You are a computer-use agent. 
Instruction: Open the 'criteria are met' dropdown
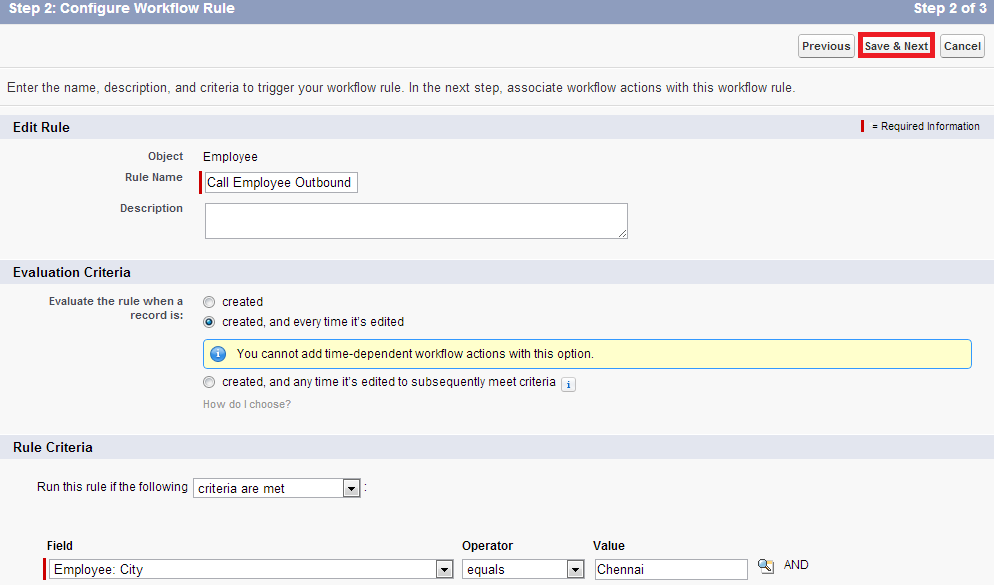277,488
